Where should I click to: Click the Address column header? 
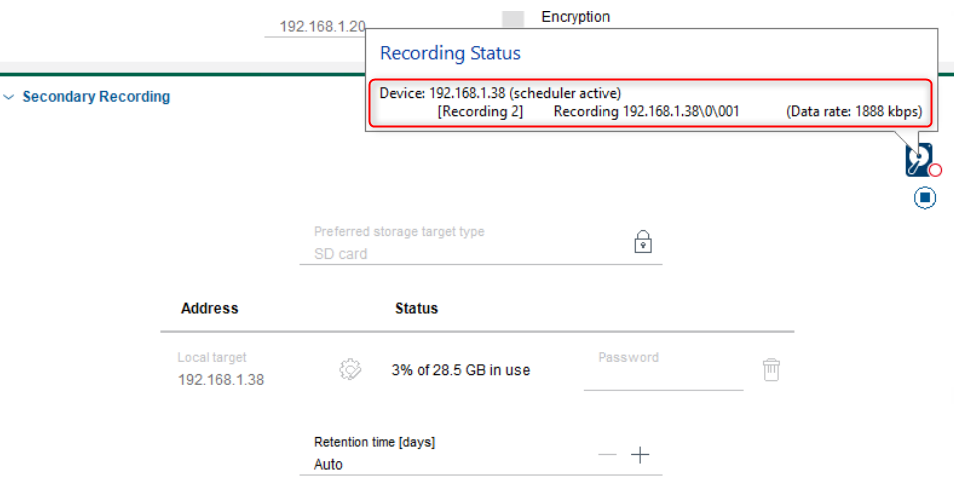point(210,308)
